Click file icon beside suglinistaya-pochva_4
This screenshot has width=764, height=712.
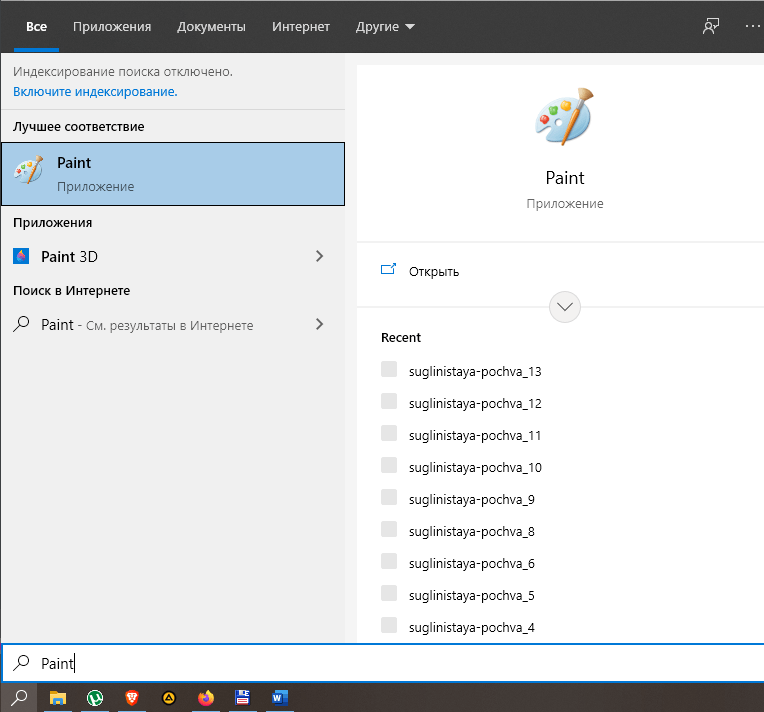coord(389,625)
